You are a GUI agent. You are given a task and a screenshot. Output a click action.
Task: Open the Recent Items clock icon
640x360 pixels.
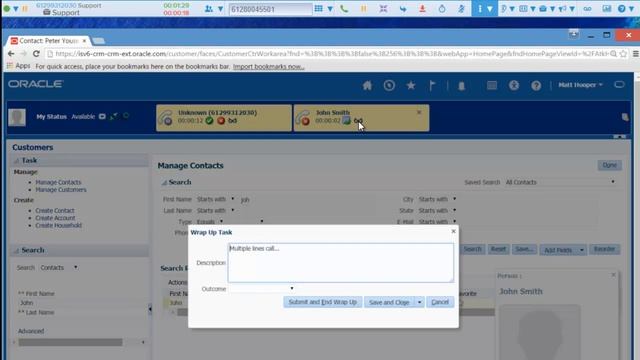pos(389,85)
